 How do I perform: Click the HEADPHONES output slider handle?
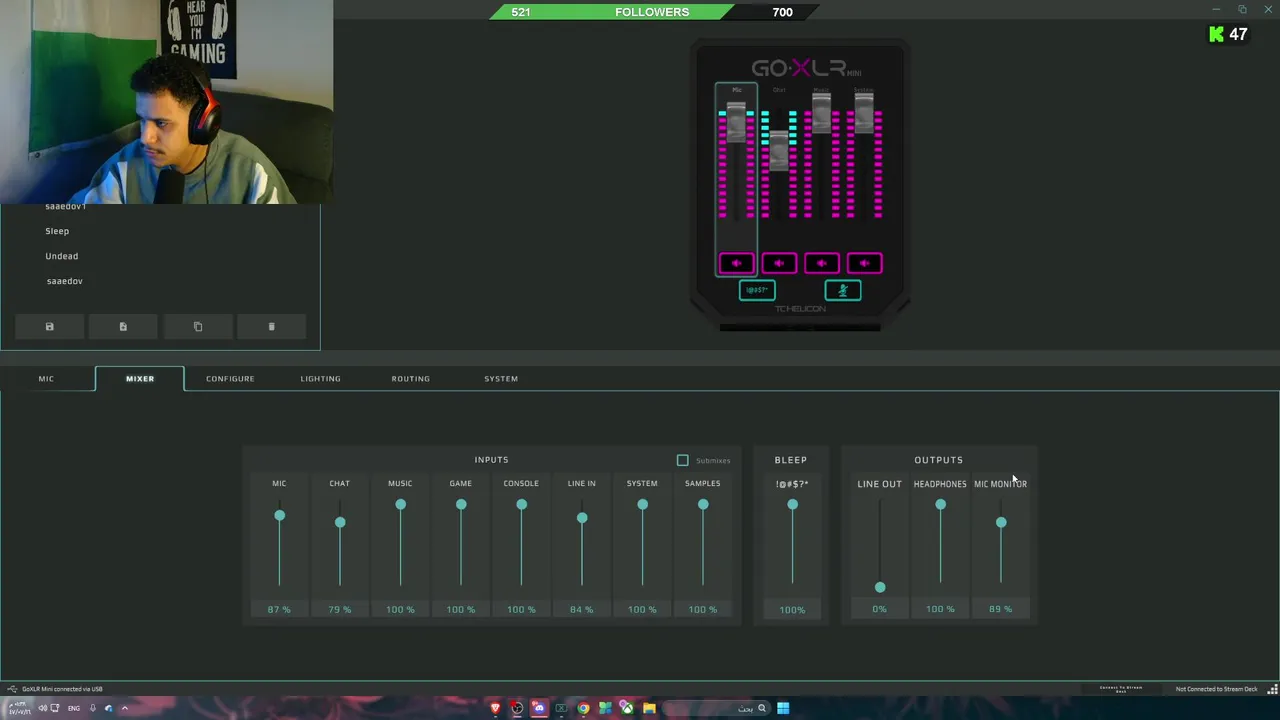click(x=940, y=505)
